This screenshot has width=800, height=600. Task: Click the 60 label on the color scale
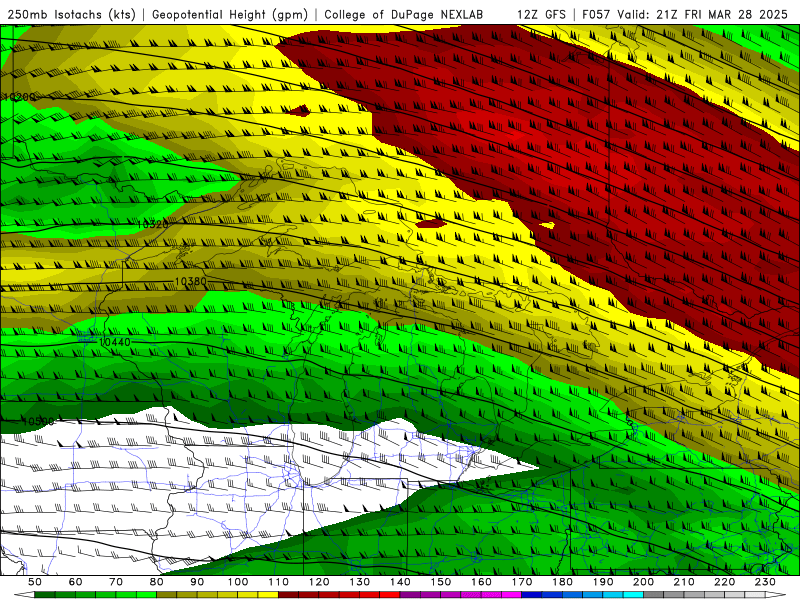[76, 582]
